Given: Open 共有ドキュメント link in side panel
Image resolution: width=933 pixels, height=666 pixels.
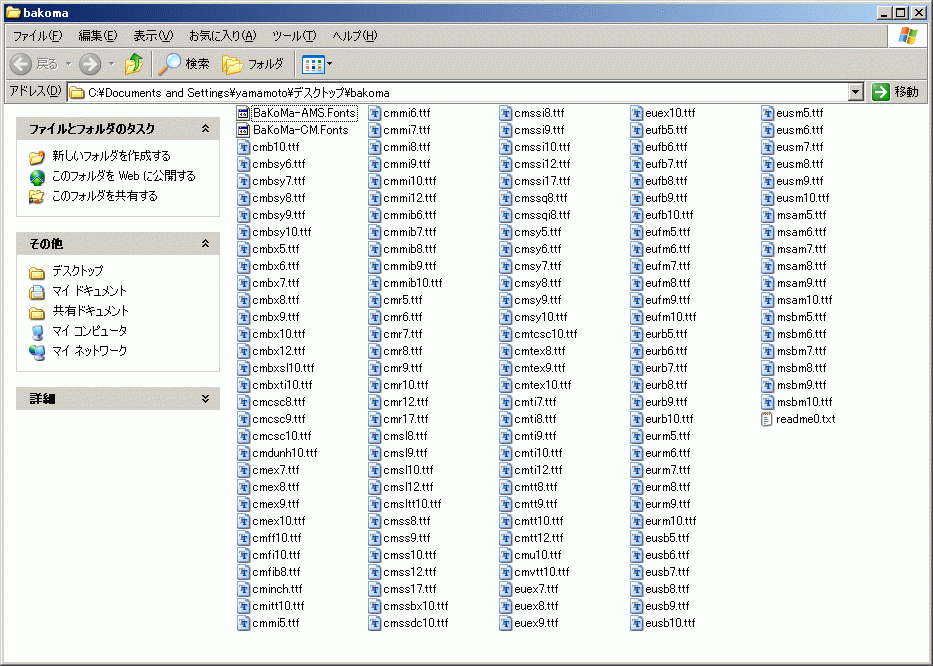Looking at the screenshot, I should (90, 311).
